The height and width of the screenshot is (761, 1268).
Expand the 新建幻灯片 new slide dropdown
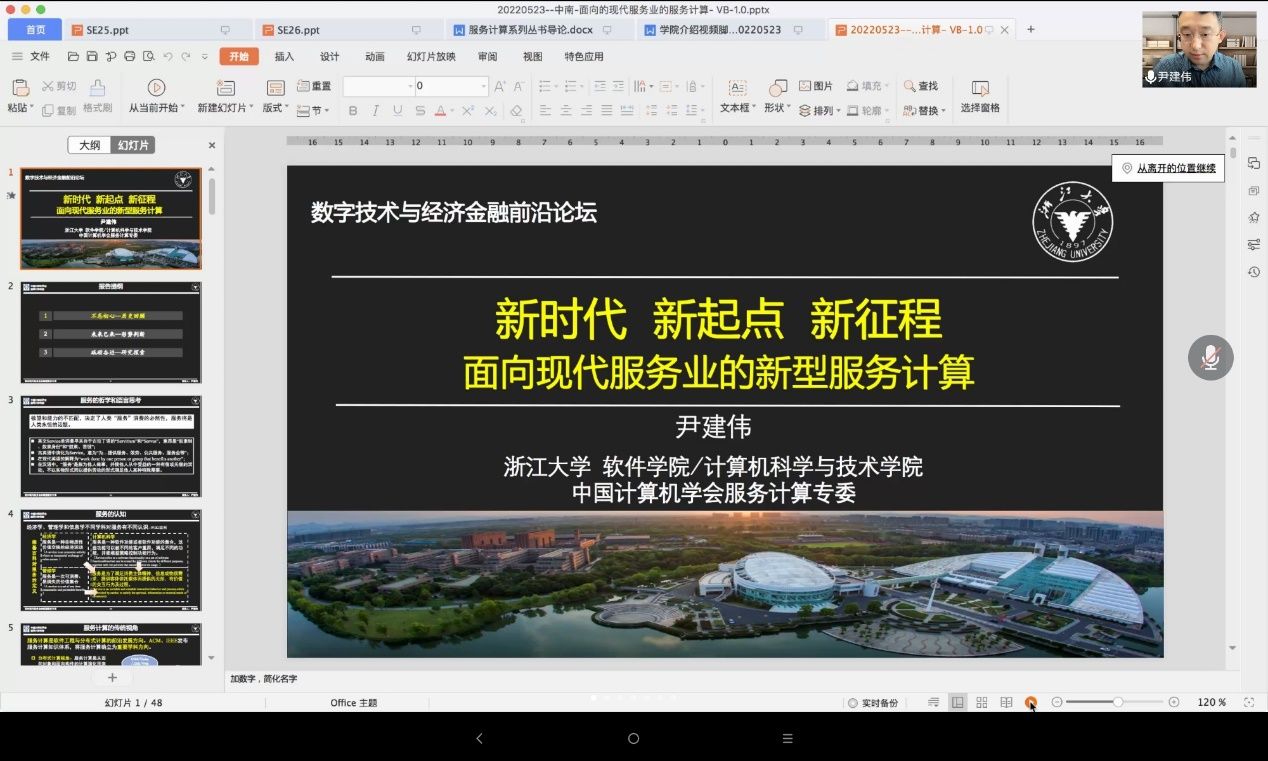tap(251, 108)
